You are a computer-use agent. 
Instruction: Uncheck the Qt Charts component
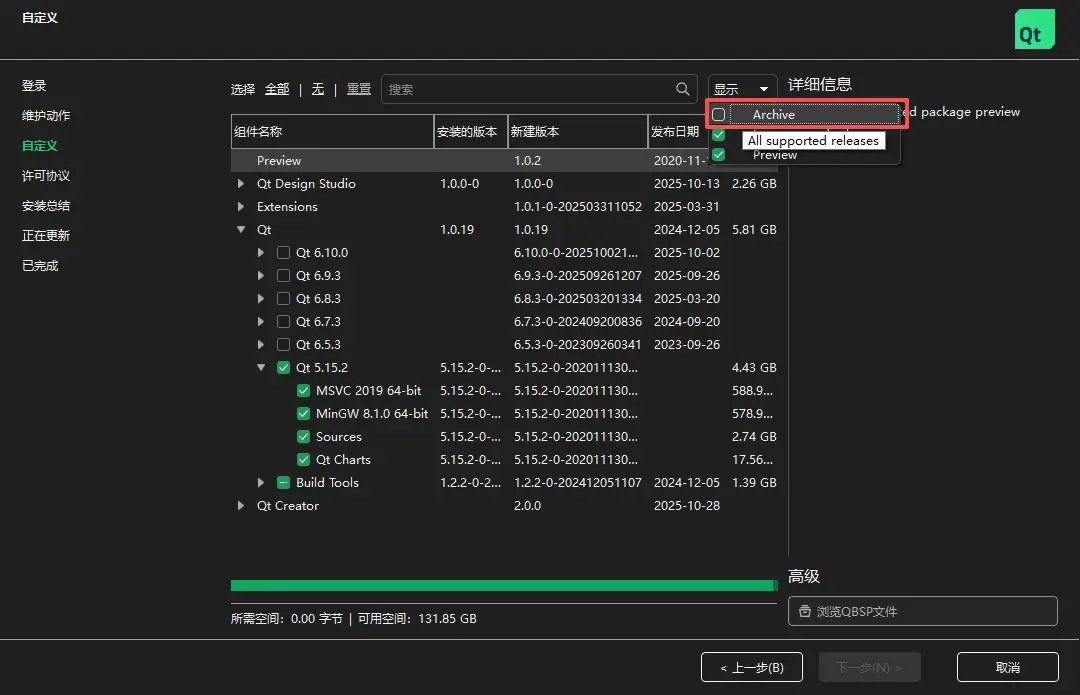point(303,459)
